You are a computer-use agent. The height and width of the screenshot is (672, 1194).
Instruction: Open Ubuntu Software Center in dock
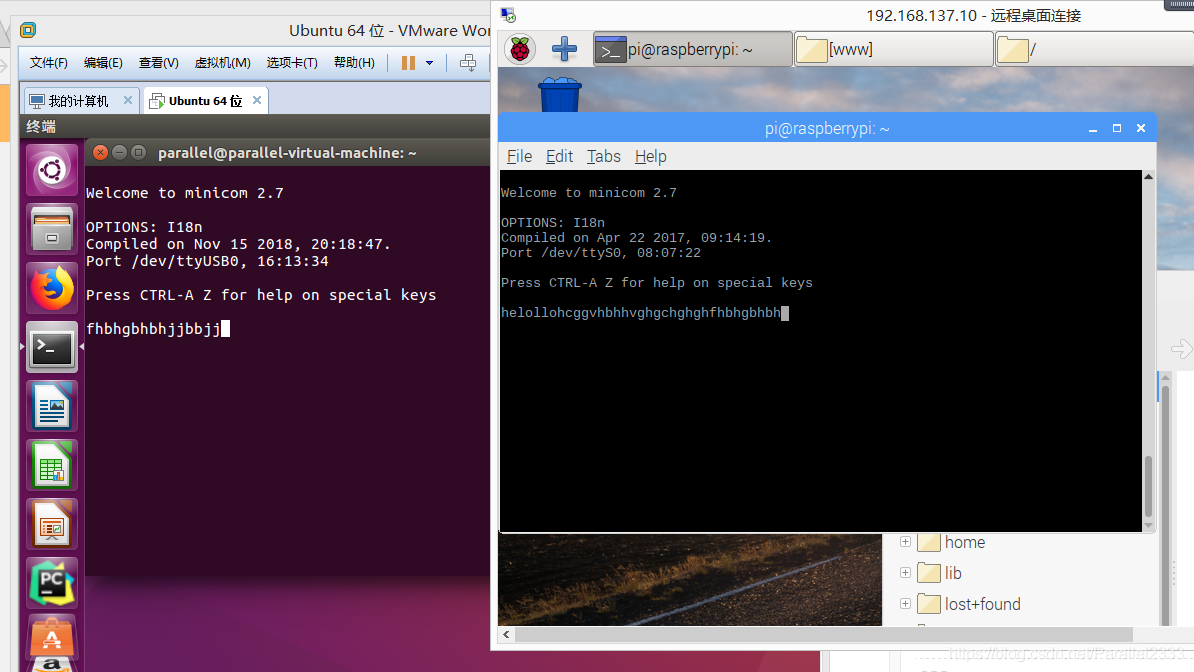coord(52,637)
